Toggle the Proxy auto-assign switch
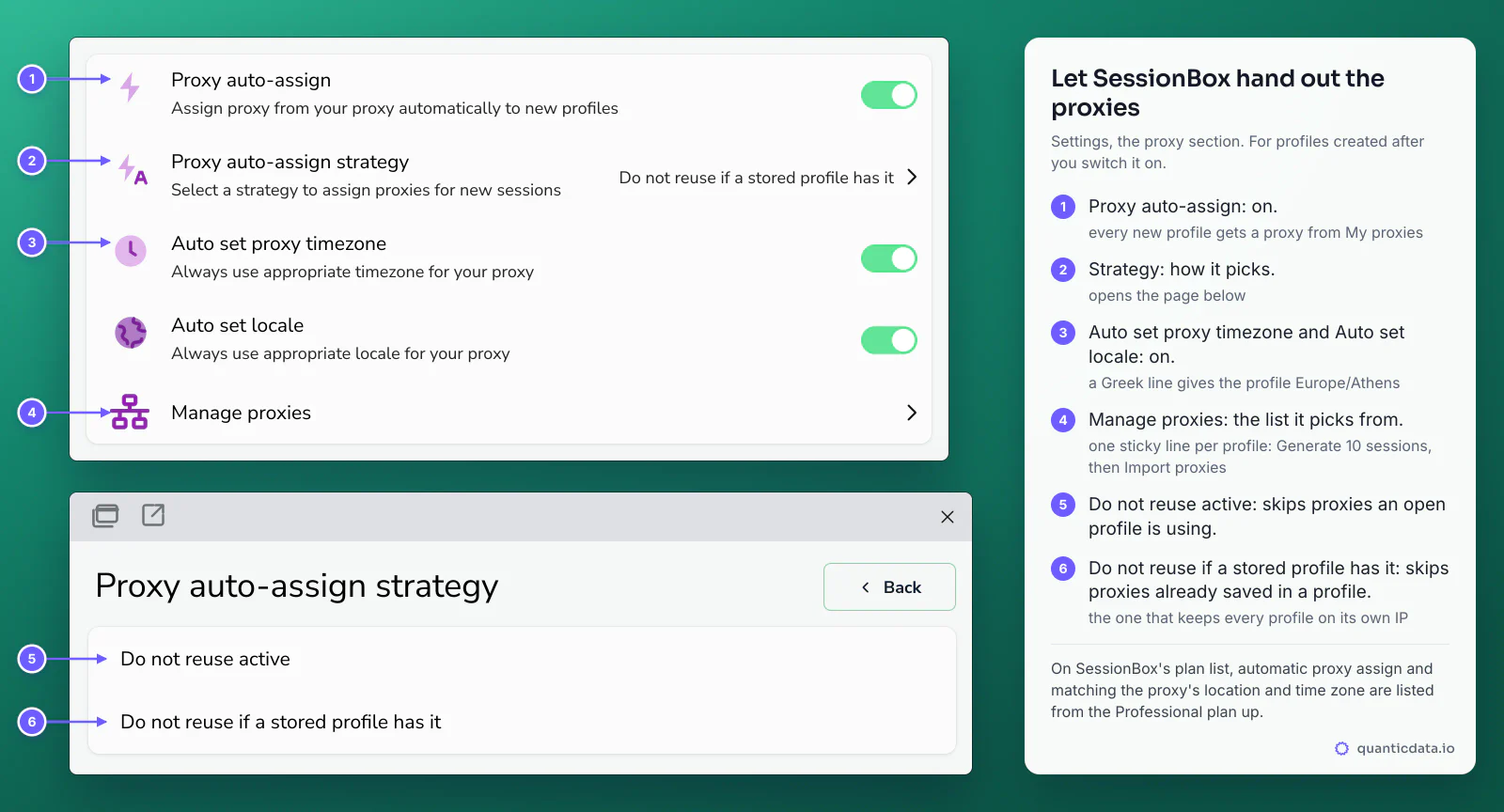Image resolution: width=1504 pixels, height=812 pixels. (x=889, y=95)
